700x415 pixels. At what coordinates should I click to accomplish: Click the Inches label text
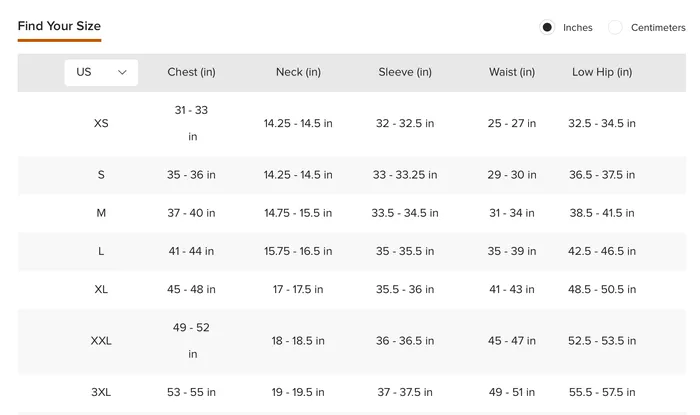point(578,28)
